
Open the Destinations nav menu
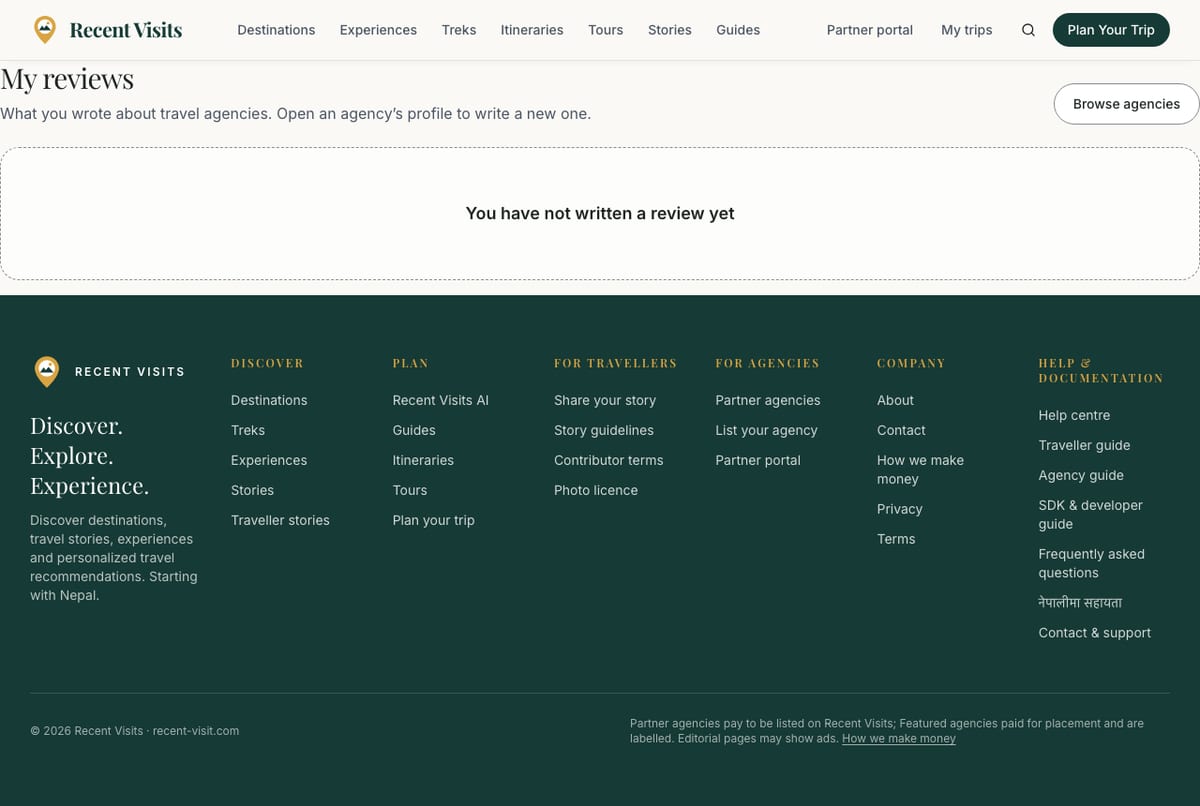point(276,30)
